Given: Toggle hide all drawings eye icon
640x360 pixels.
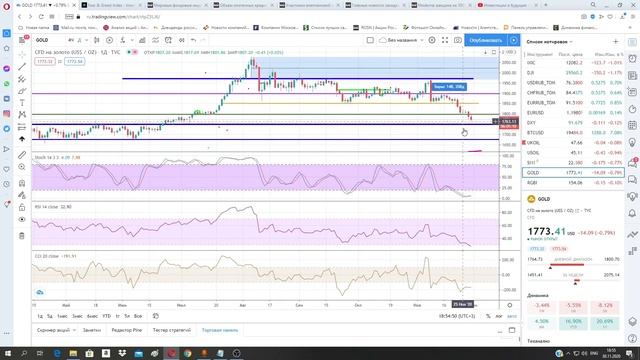Looking at the screenshot, I should pyautogui.click(x=22, y=220).
